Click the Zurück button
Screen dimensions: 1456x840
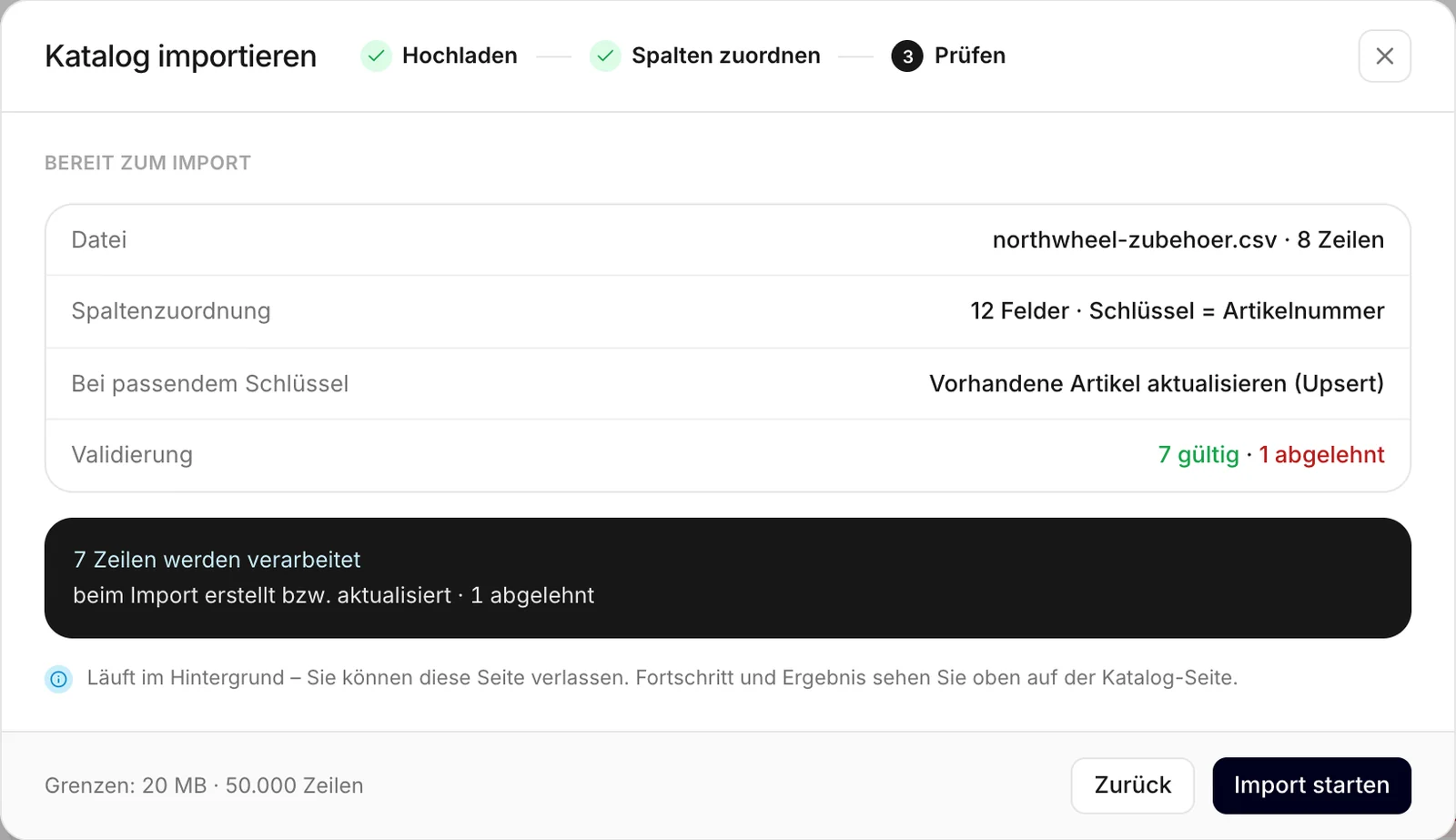[1132, 785]
